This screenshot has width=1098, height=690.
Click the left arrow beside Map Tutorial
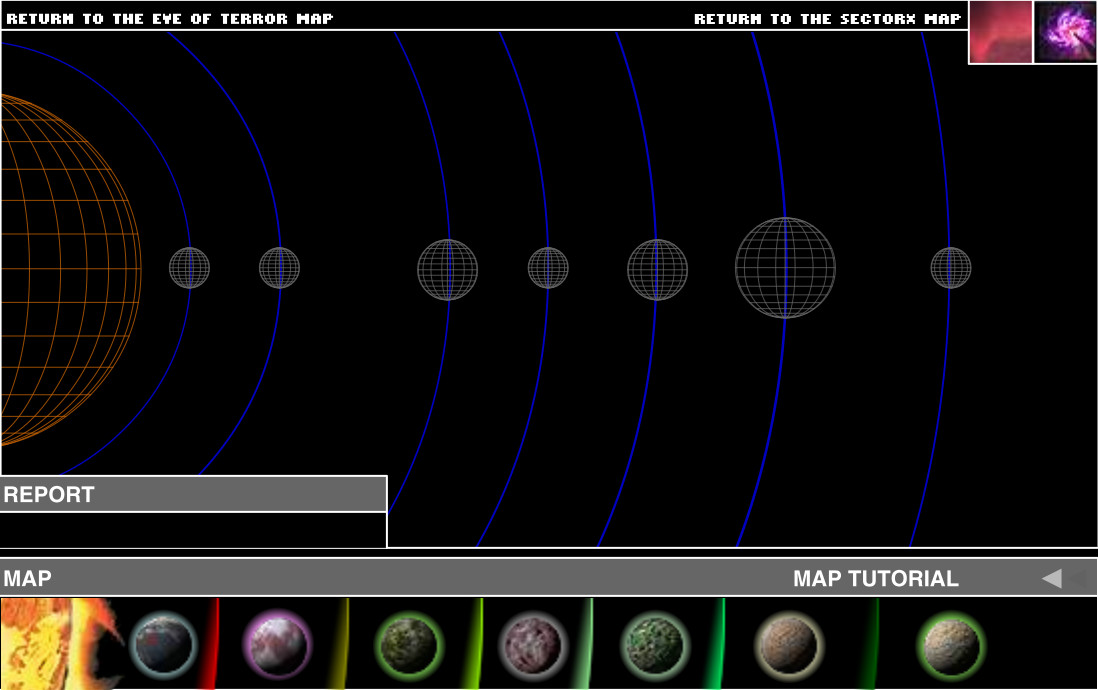point(1051,578)
